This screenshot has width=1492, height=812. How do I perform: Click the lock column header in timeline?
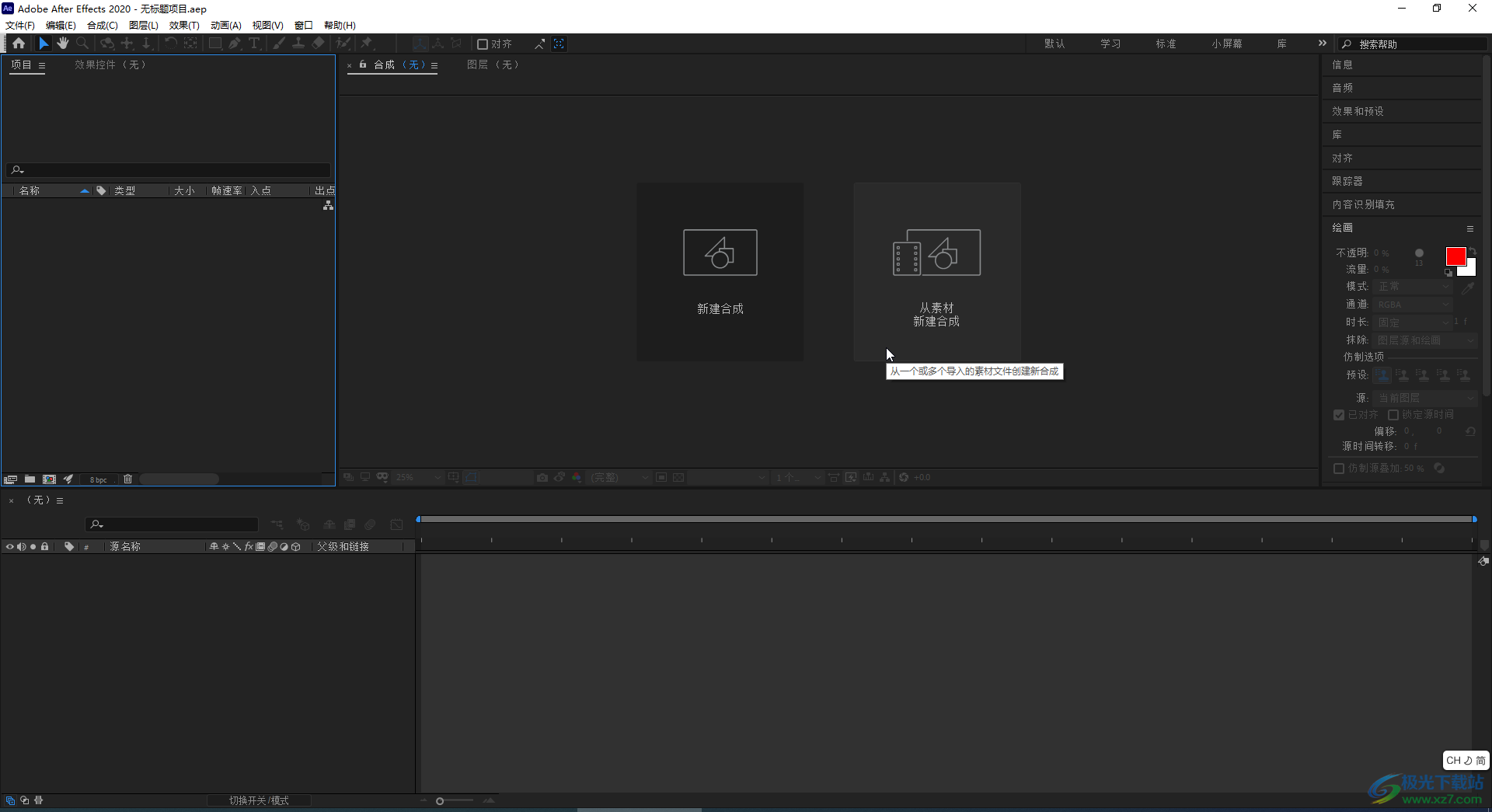(45, 547)
